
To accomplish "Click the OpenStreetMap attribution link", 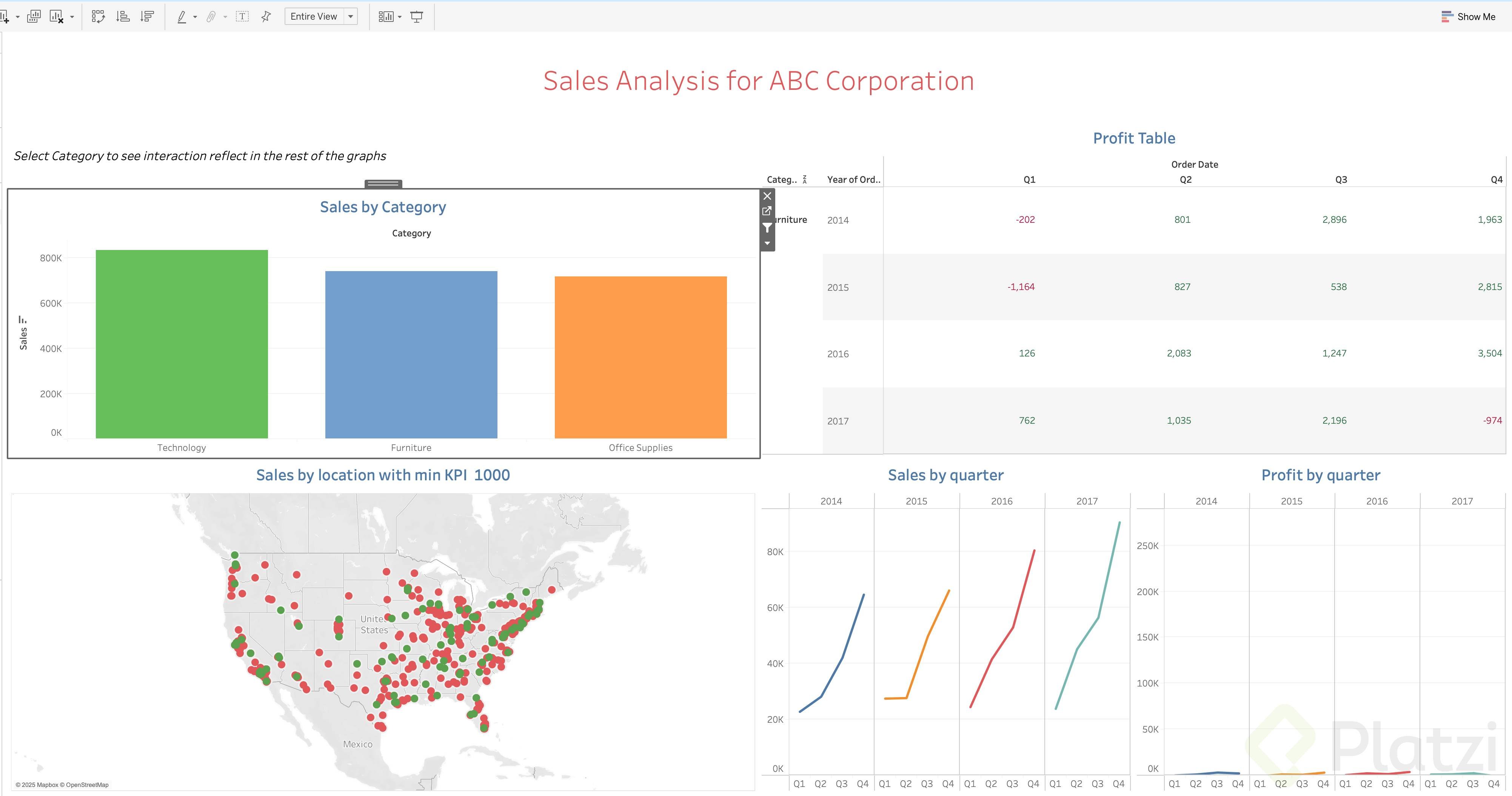I will pyautogui.click(x=87, y=785).
